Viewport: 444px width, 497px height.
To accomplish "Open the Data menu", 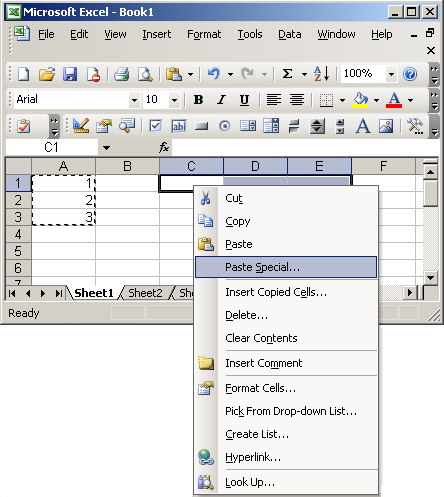I will click(x=290, y=34).
